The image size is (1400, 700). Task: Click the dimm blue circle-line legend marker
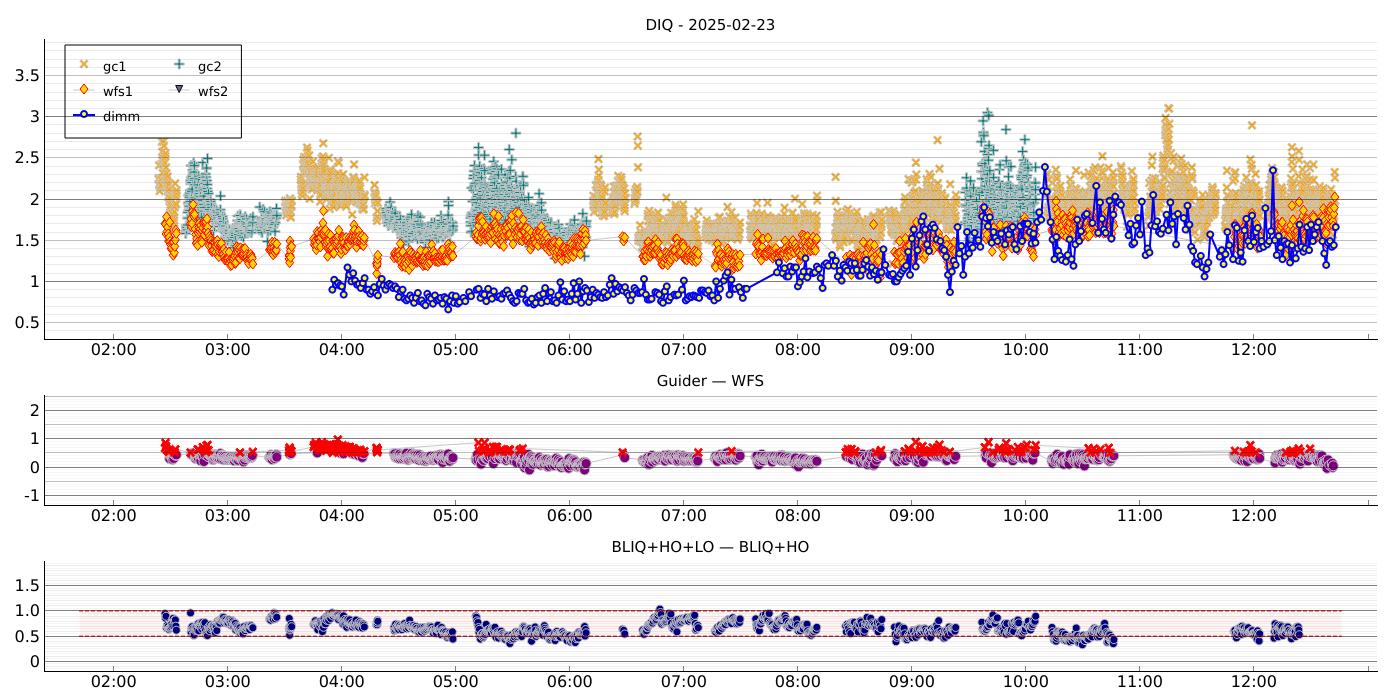click(84, 115)
